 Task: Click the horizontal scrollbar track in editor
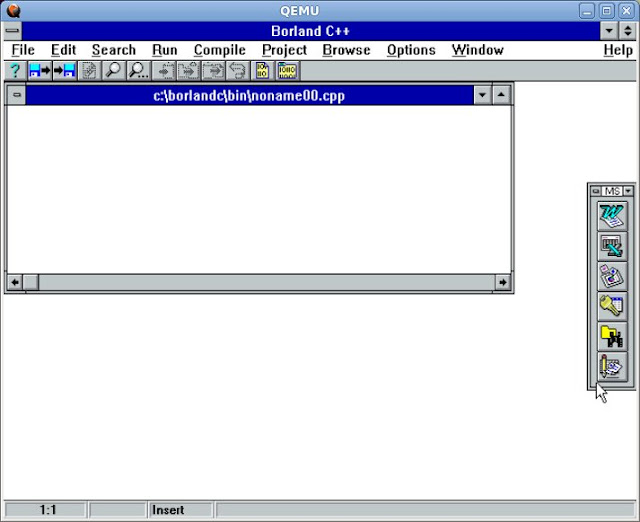(x=267, y=282)
